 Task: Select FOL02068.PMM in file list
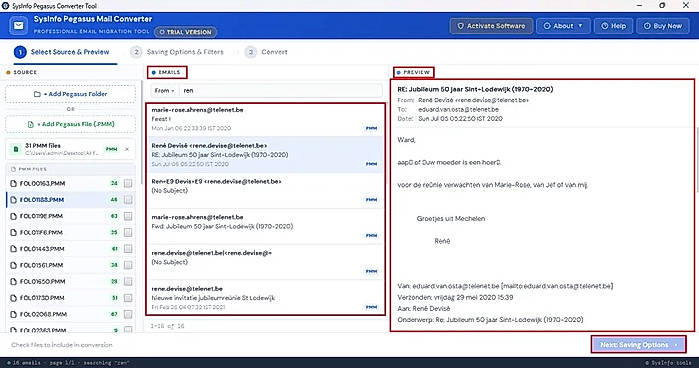pos(70,314)
